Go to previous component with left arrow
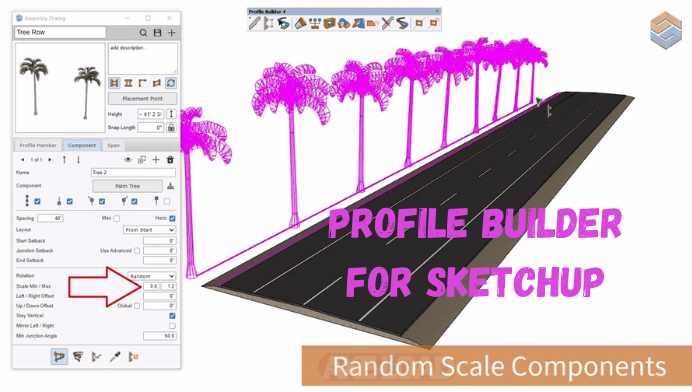Screen dimensions: 692x392 coord(23,160)
